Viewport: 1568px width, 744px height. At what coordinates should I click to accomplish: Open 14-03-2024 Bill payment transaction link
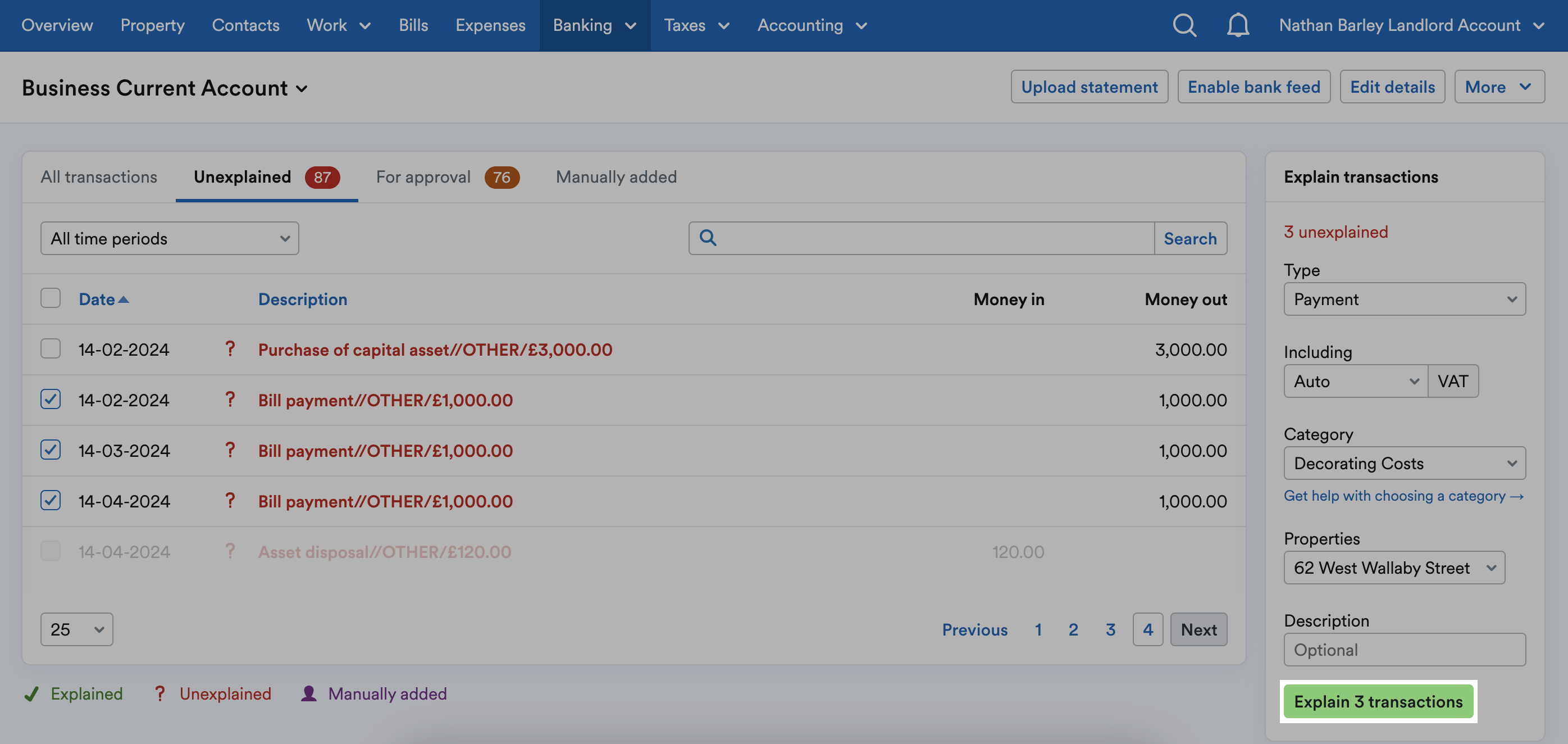pyautogui.click(x=385, y=451)
